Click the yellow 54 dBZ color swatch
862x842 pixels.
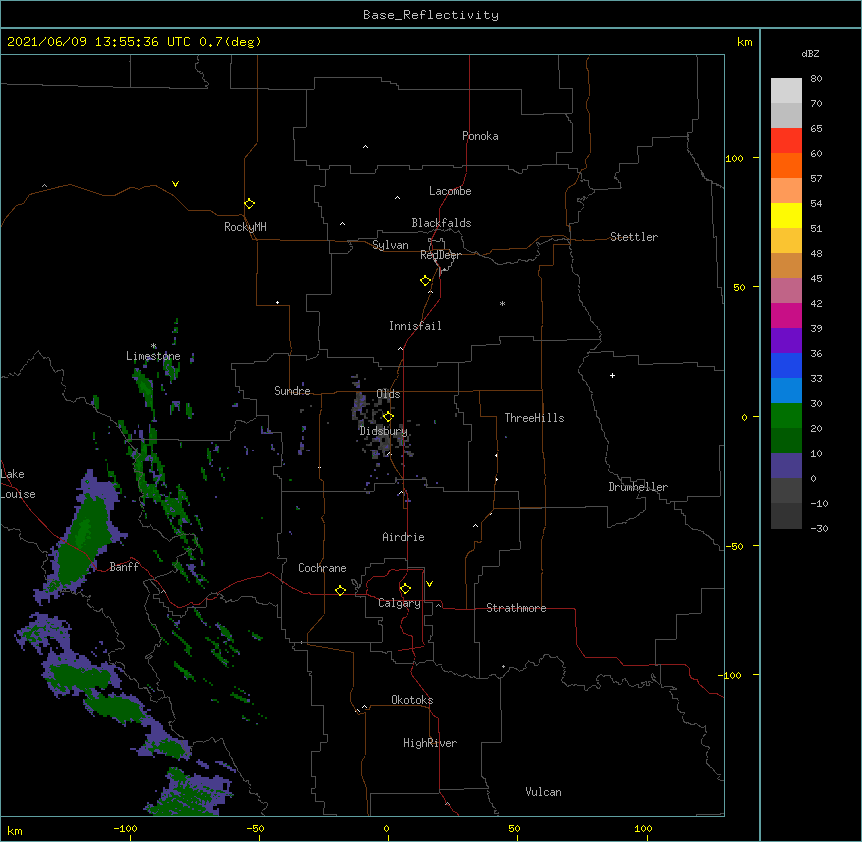(x=786, y=215)
